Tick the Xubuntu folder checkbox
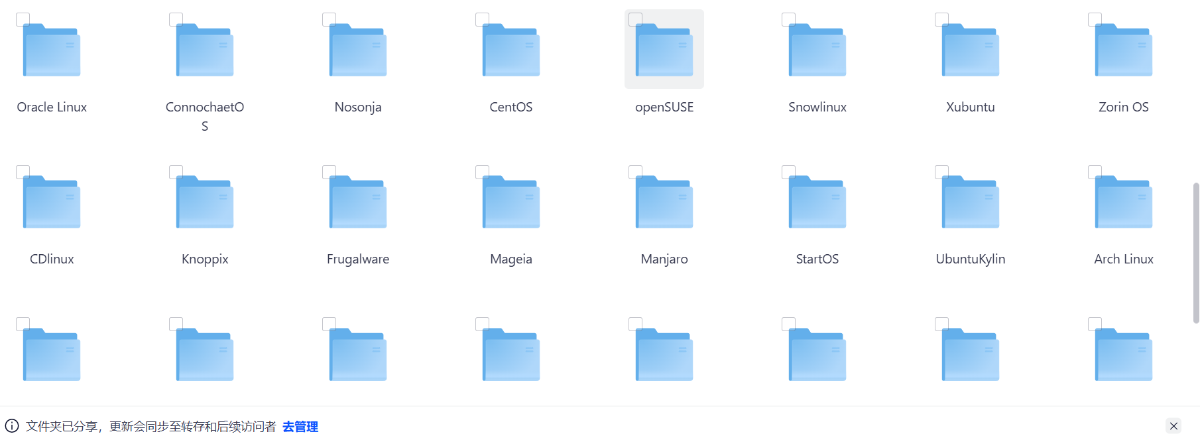This screenshot has height=436, width=1200. click(941, 19)
